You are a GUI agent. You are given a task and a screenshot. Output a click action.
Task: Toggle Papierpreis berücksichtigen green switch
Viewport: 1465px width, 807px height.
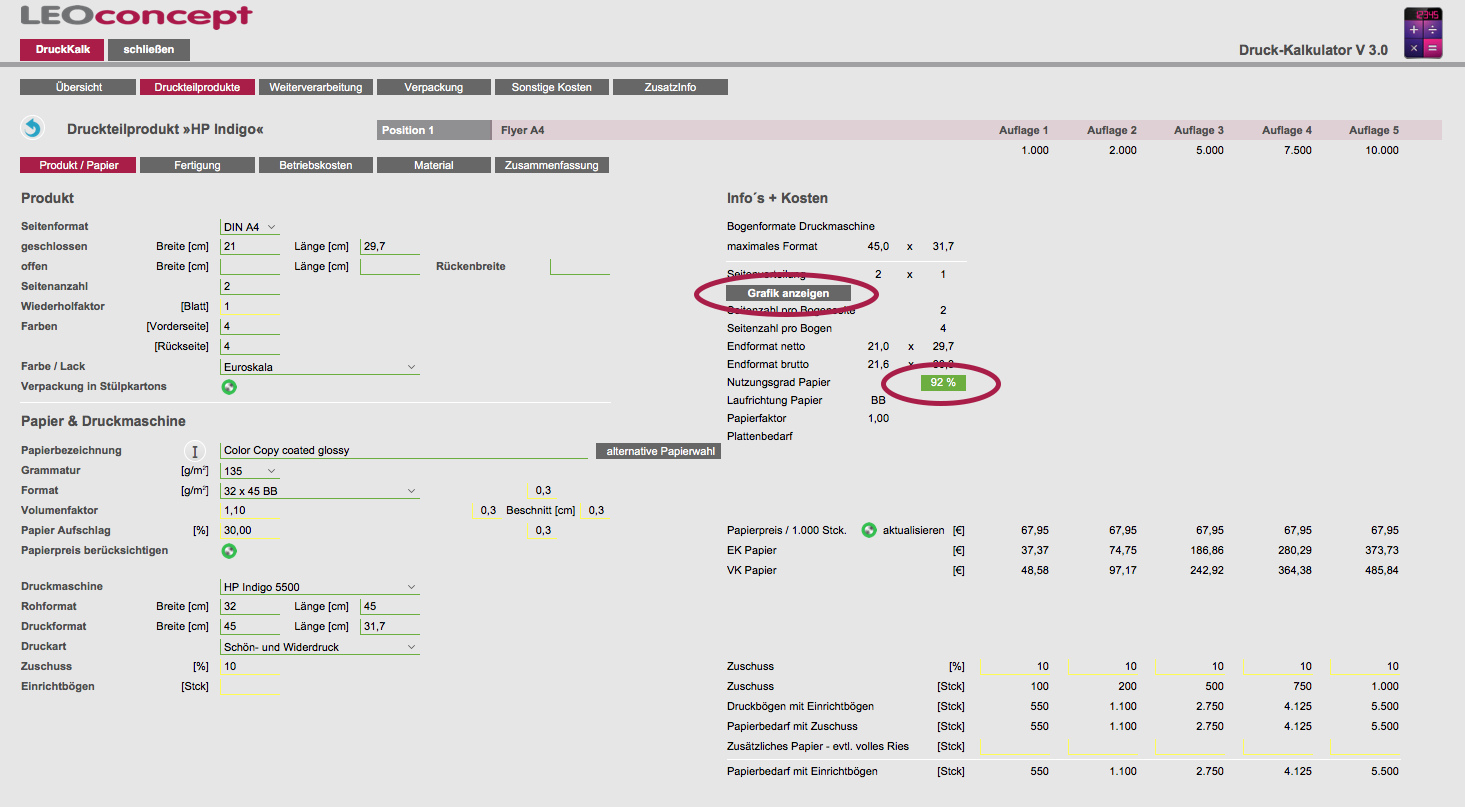point(229,551)
